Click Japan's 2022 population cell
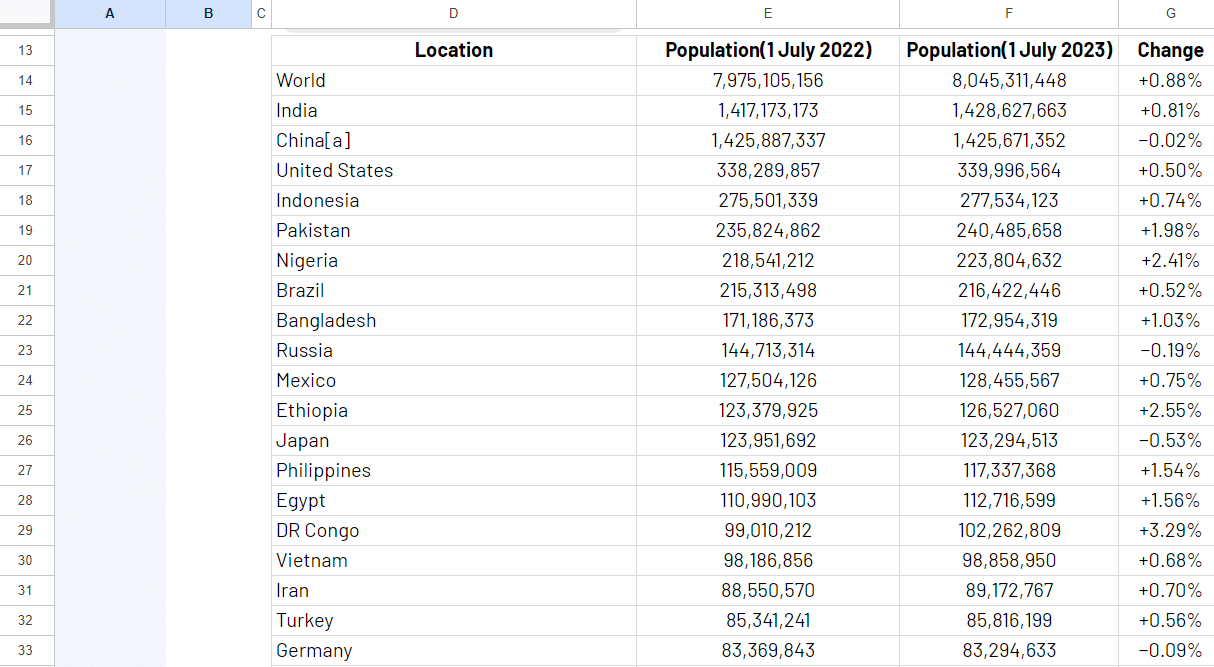This screenshot has height=667, width=1214. [x=767, y=440]
